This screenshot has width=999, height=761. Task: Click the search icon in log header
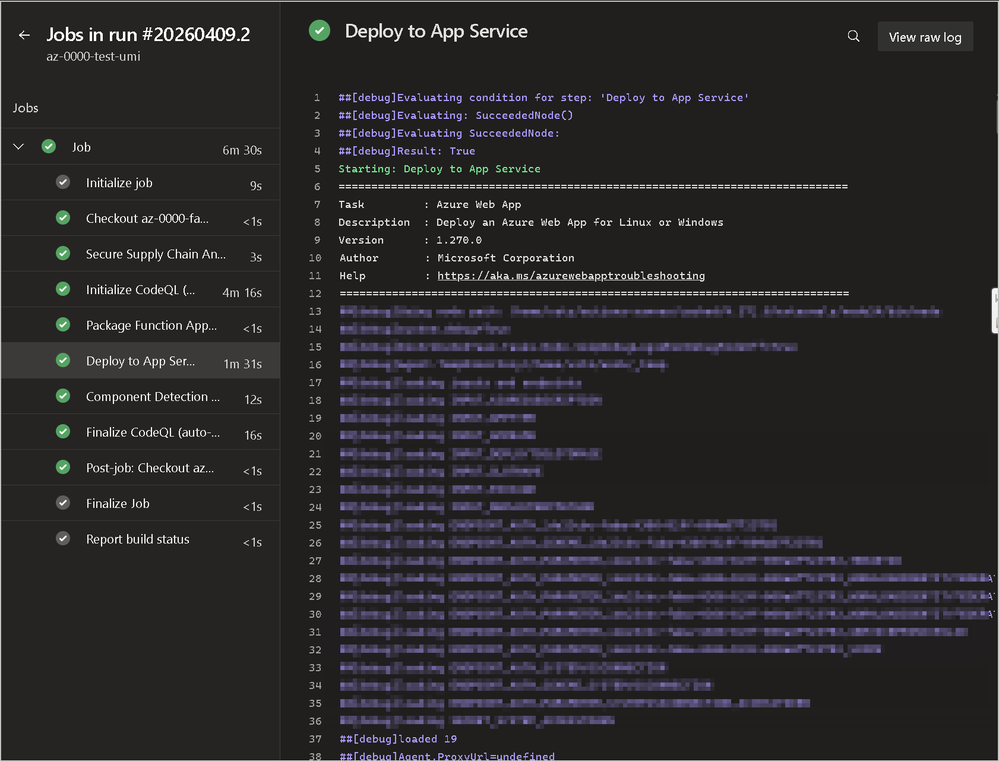853,36
